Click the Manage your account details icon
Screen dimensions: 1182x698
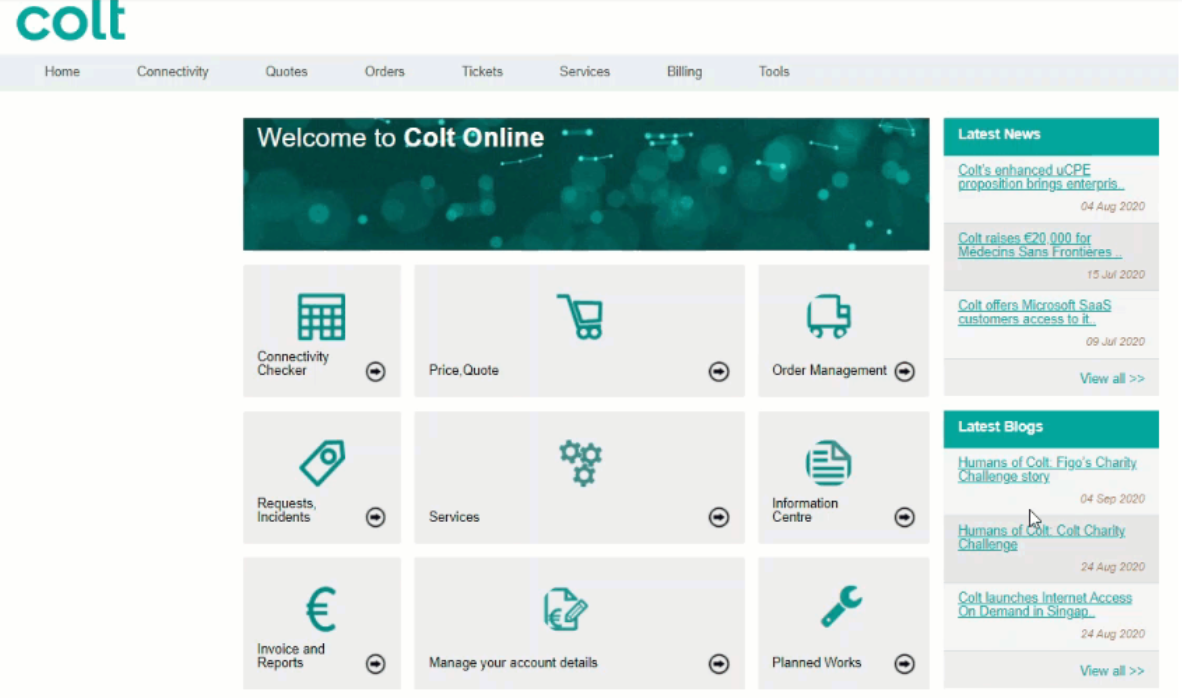pyautogui.click(x=565, y=609)
